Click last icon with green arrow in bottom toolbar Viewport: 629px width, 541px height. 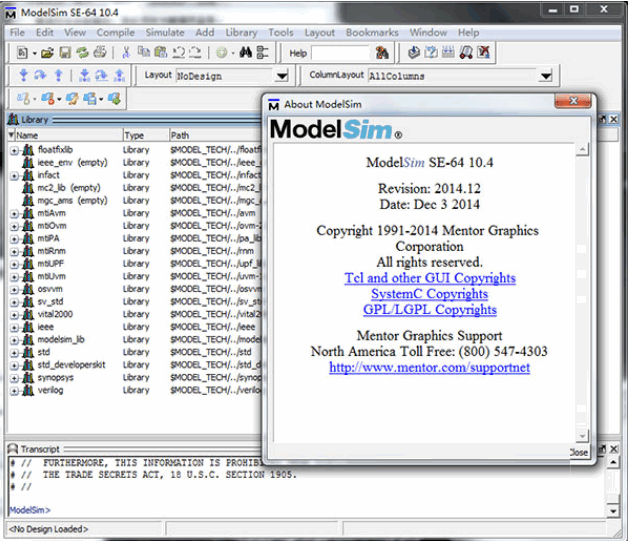coord(114,99)
